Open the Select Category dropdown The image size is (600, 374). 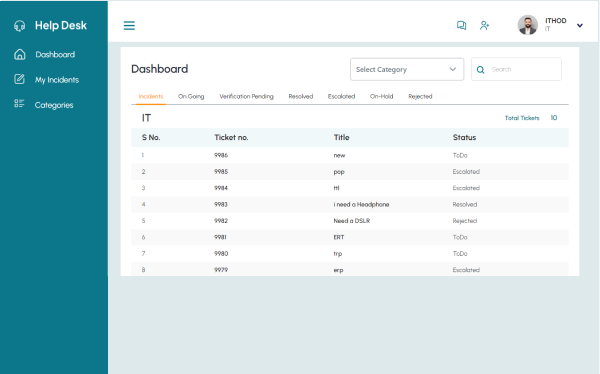(407, 69)
